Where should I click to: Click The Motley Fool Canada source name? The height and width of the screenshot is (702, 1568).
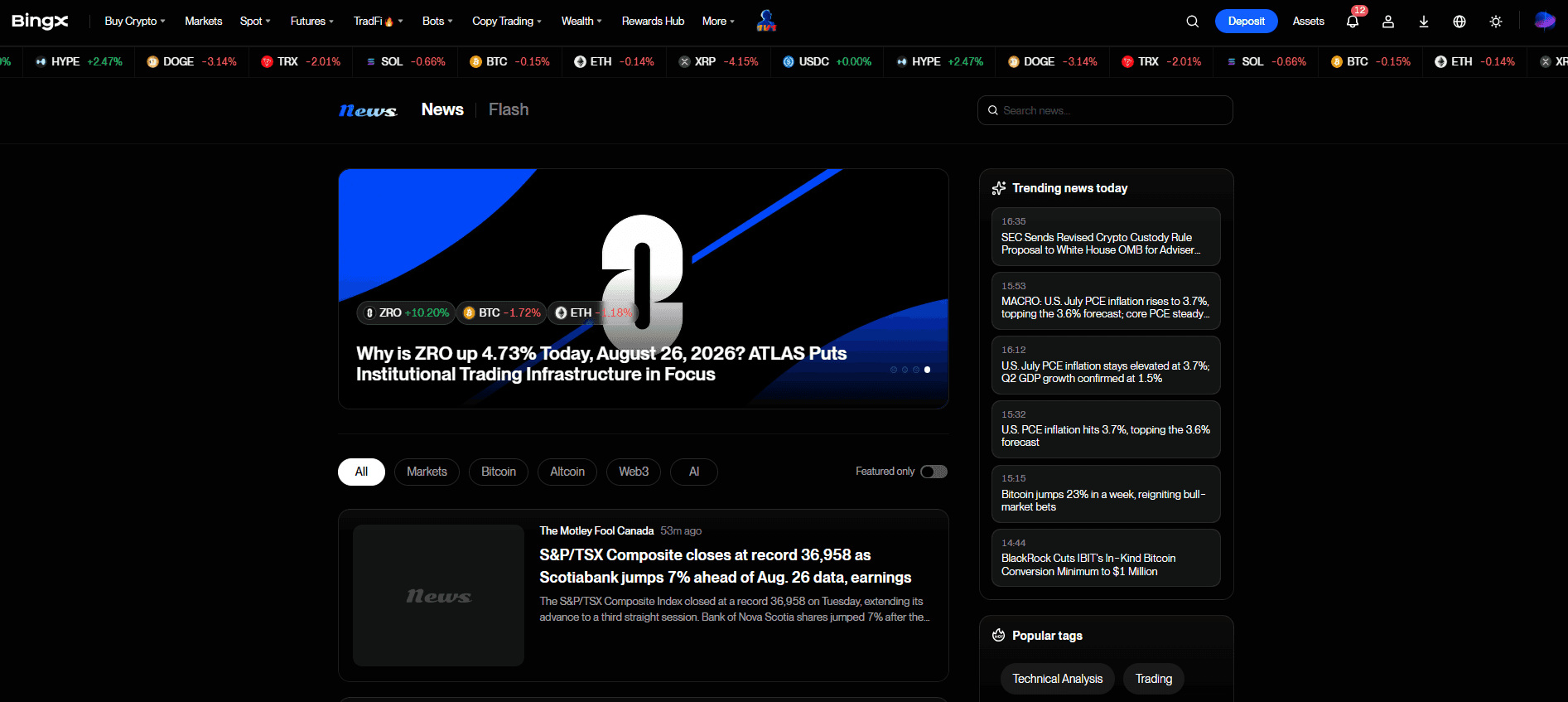tap(596, 530)
